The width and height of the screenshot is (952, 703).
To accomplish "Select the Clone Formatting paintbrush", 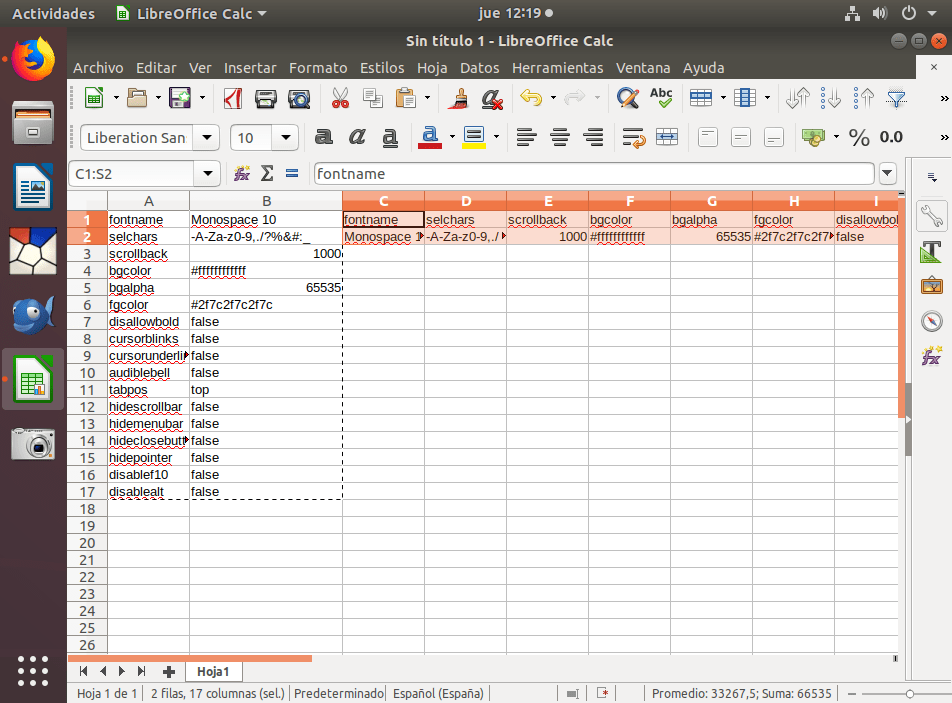I will (x=459, y=98).
